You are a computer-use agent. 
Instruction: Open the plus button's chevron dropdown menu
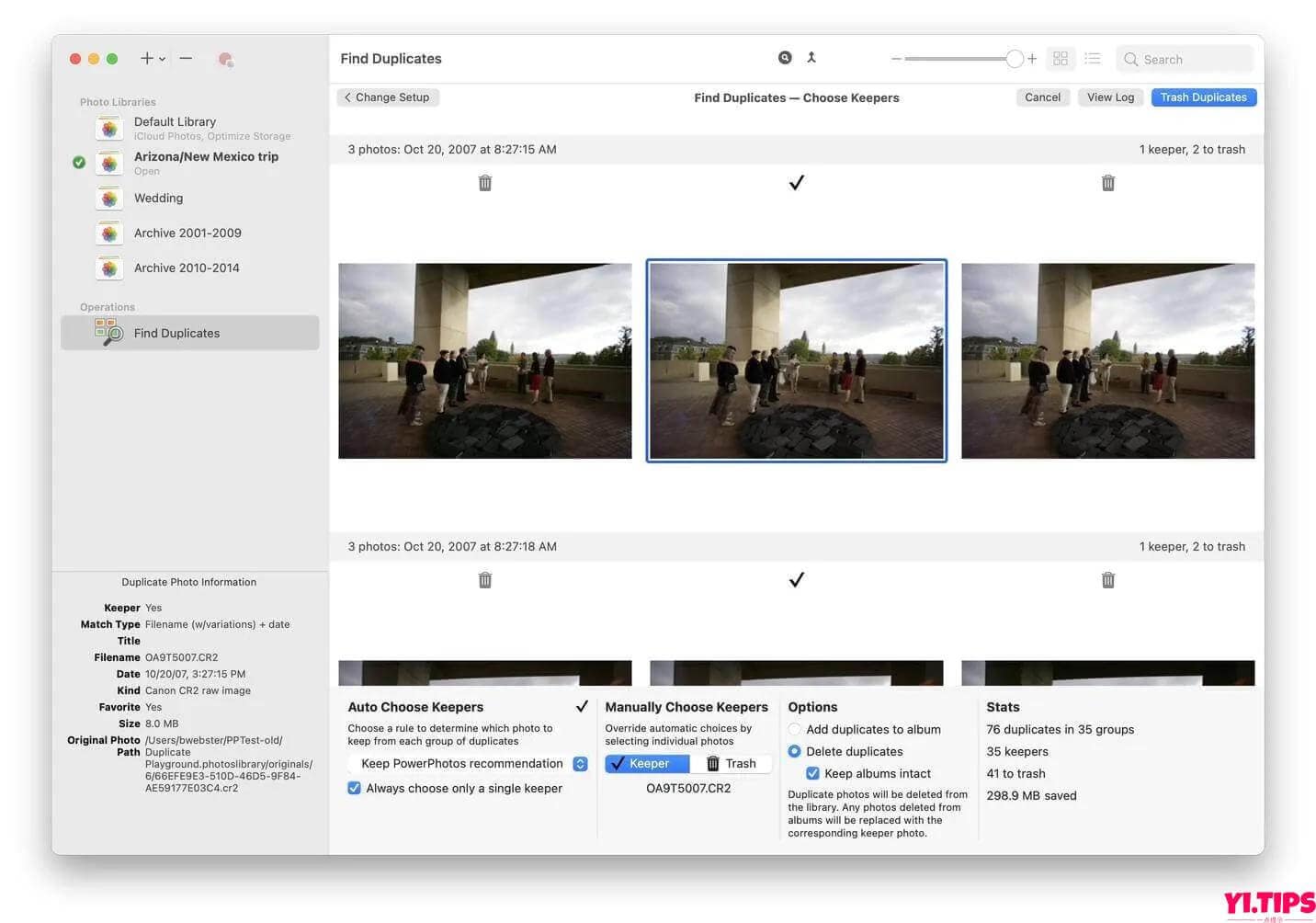point(162,59)
